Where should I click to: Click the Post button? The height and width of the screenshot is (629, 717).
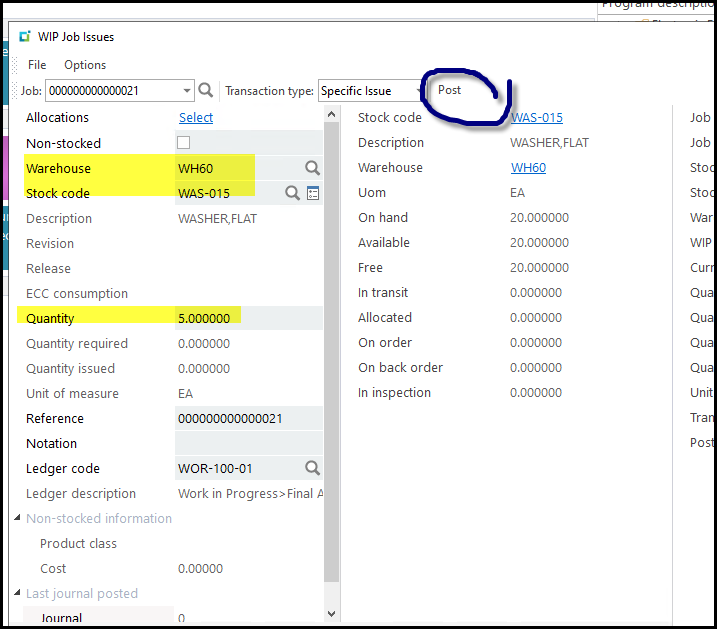click(x=450, y=90)
